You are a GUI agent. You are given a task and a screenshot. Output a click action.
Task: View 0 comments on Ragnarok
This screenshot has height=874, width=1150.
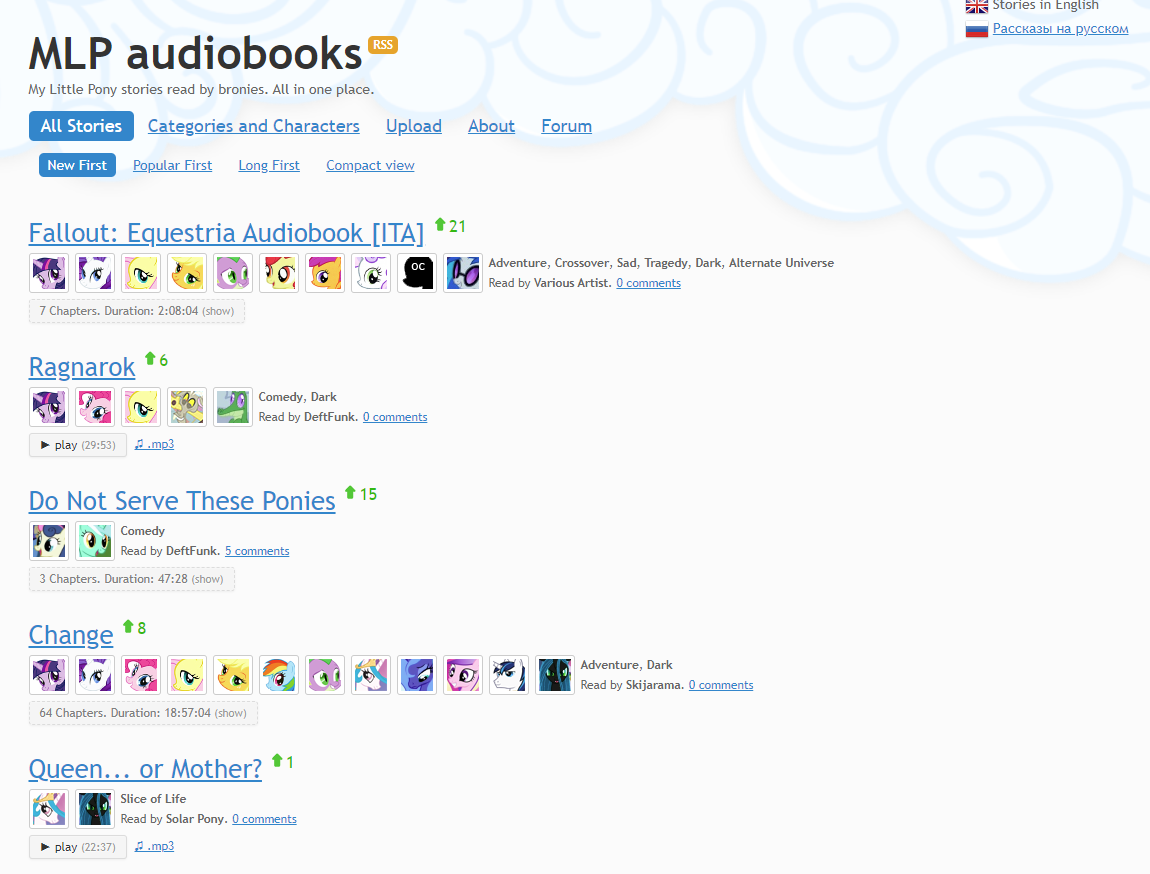[x=395, y=417]
